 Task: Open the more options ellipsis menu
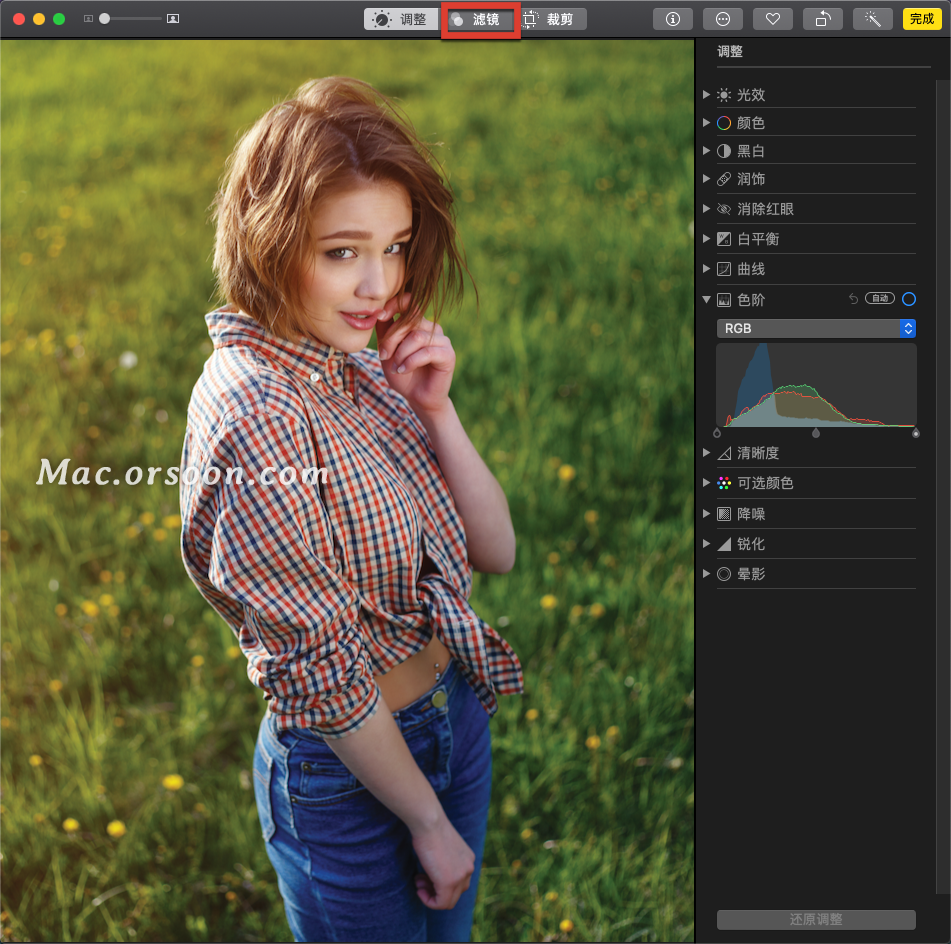[722, 19]
